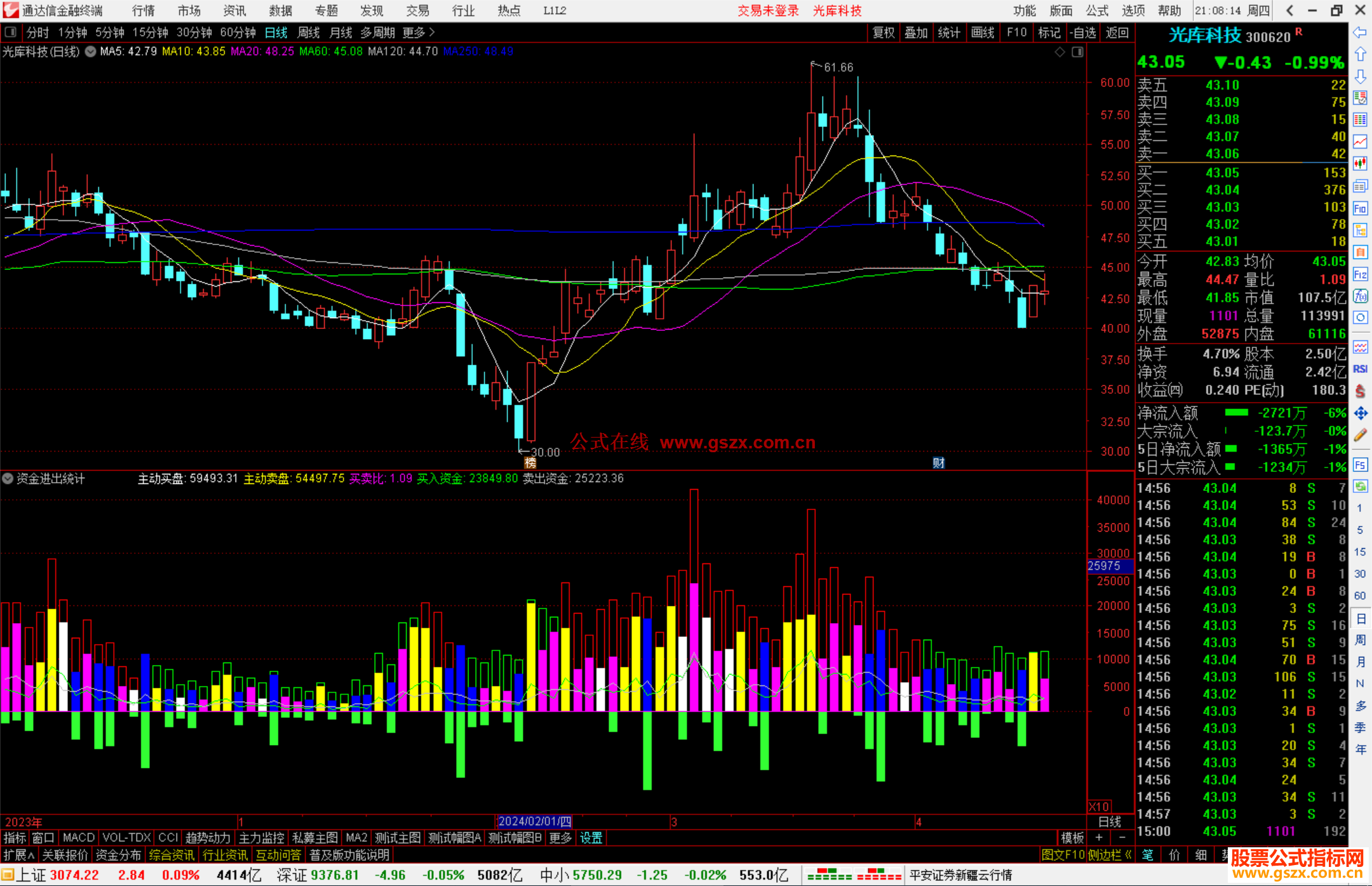
Task: Toggle the 光库科技(日线) indicator circle button
Action: (91, 51)
